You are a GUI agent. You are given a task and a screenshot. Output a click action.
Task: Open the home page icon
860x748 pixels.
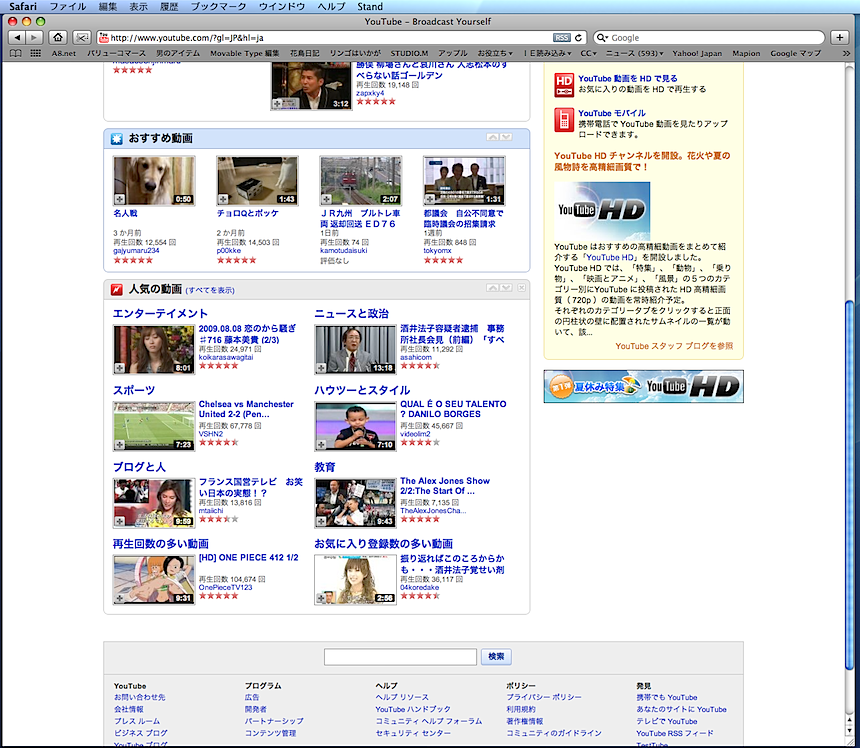click(x=58, y=37)
